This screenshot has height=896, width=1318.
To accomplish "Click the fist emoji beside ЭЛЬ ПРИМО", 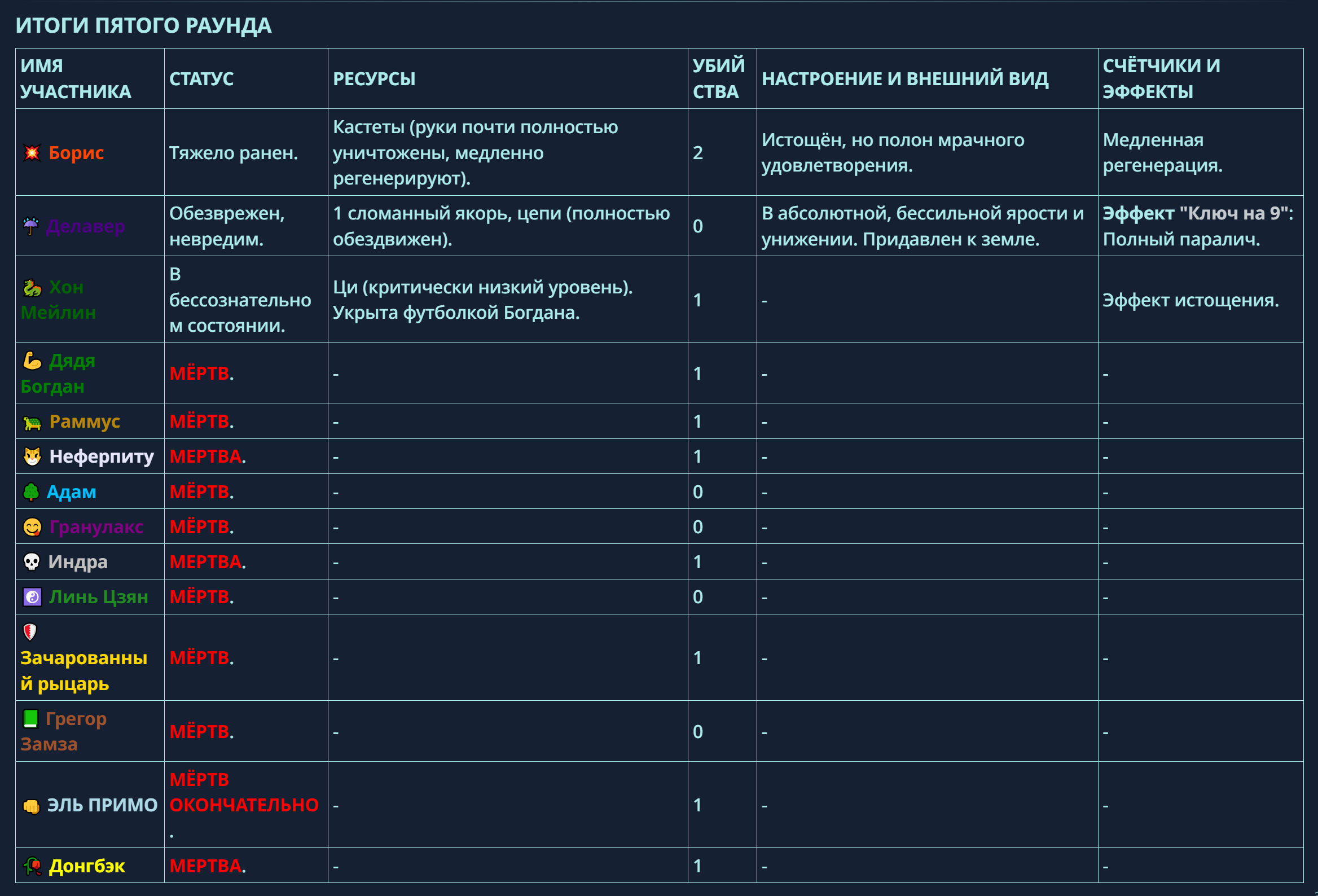I will tap(31, 806).
